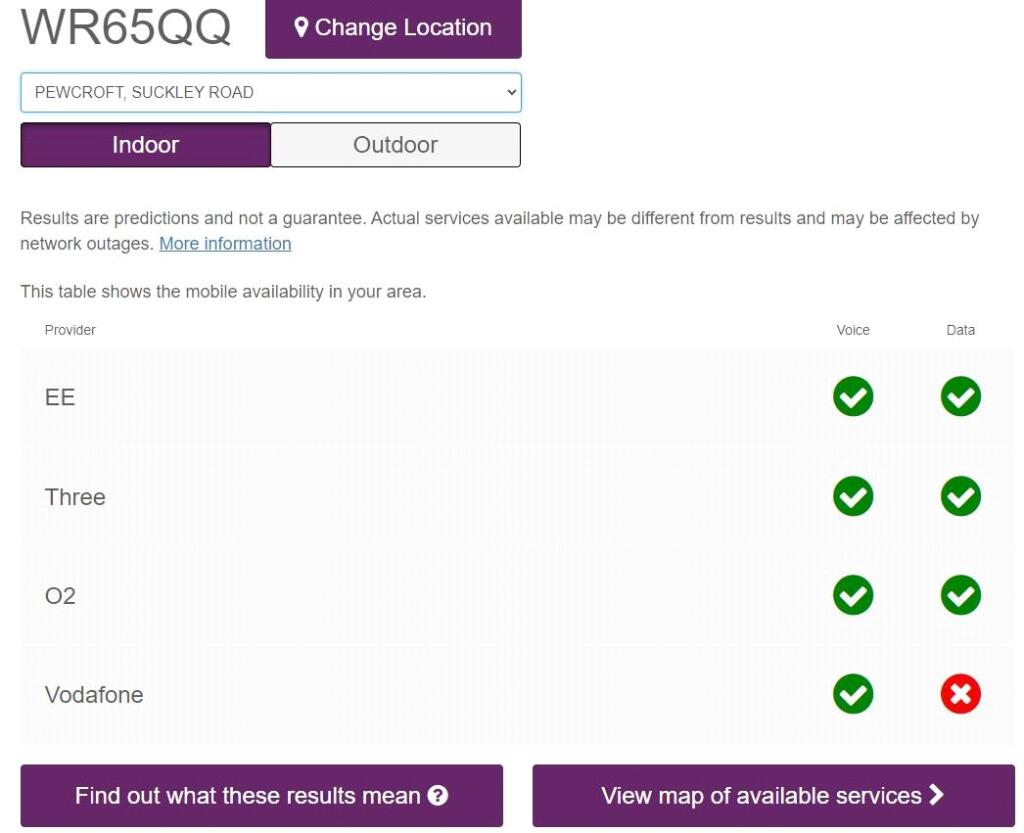
Task: Click Vodafone data red cross icon
Action: tap(960, 695)
